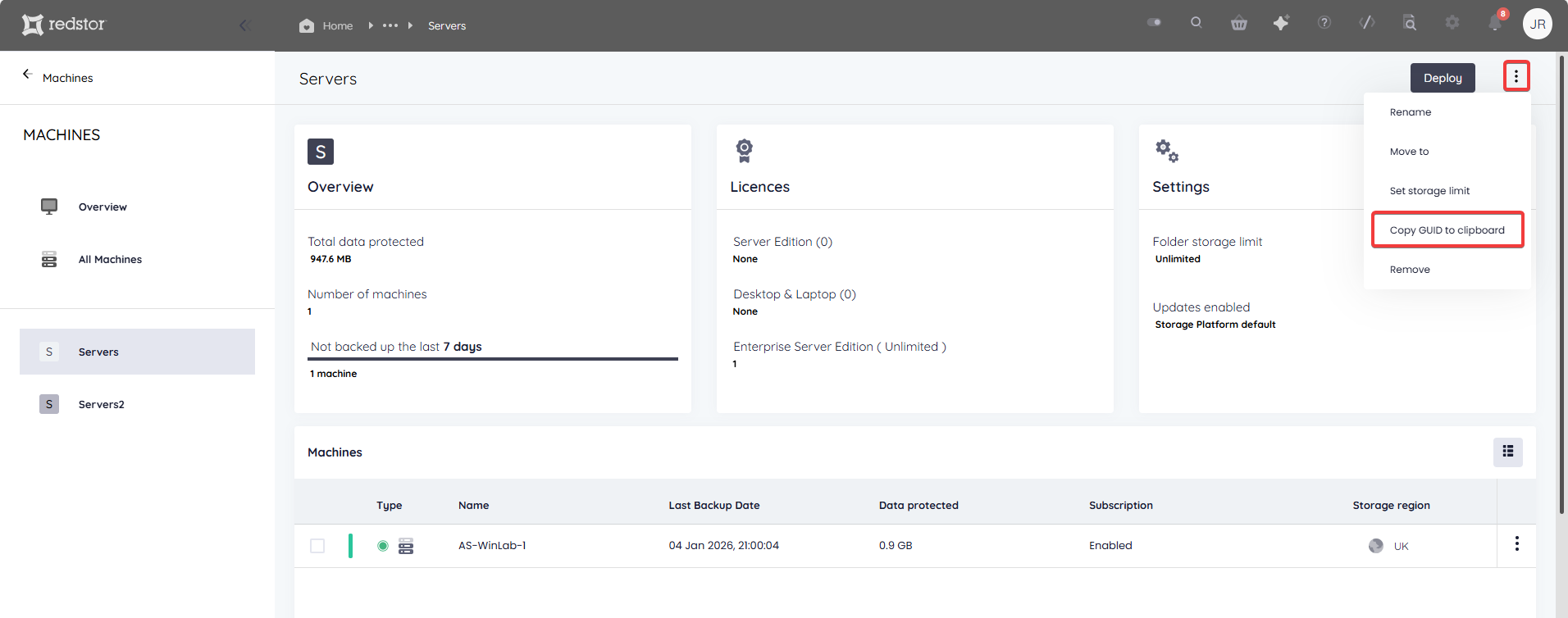1568x618 pixels.
Task: Click the redstor logo
Action: point(64,25)
